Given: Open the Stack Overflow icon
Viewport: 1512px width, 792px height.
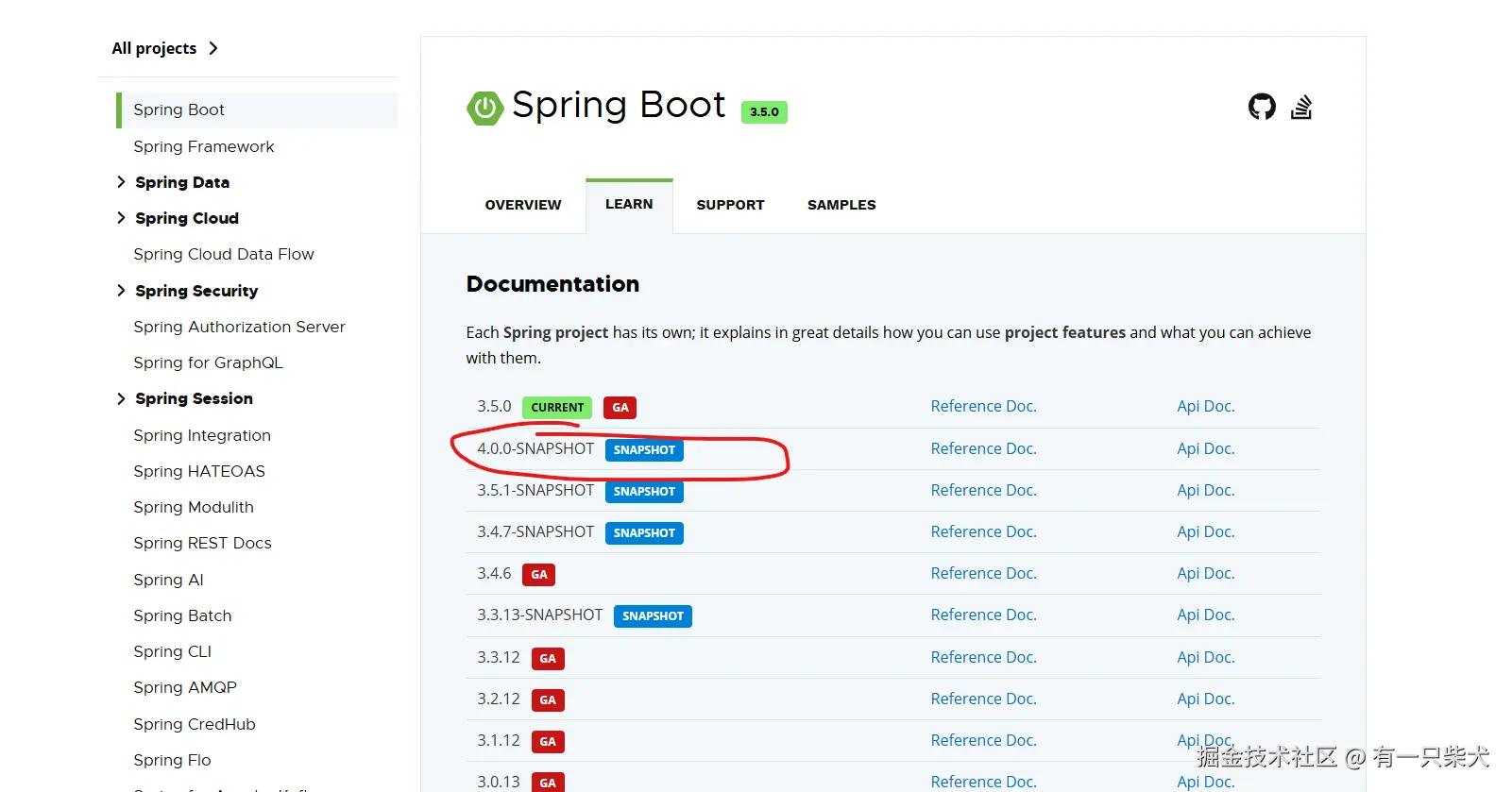Looking at the screenshot, I should tap(1301, 107).
